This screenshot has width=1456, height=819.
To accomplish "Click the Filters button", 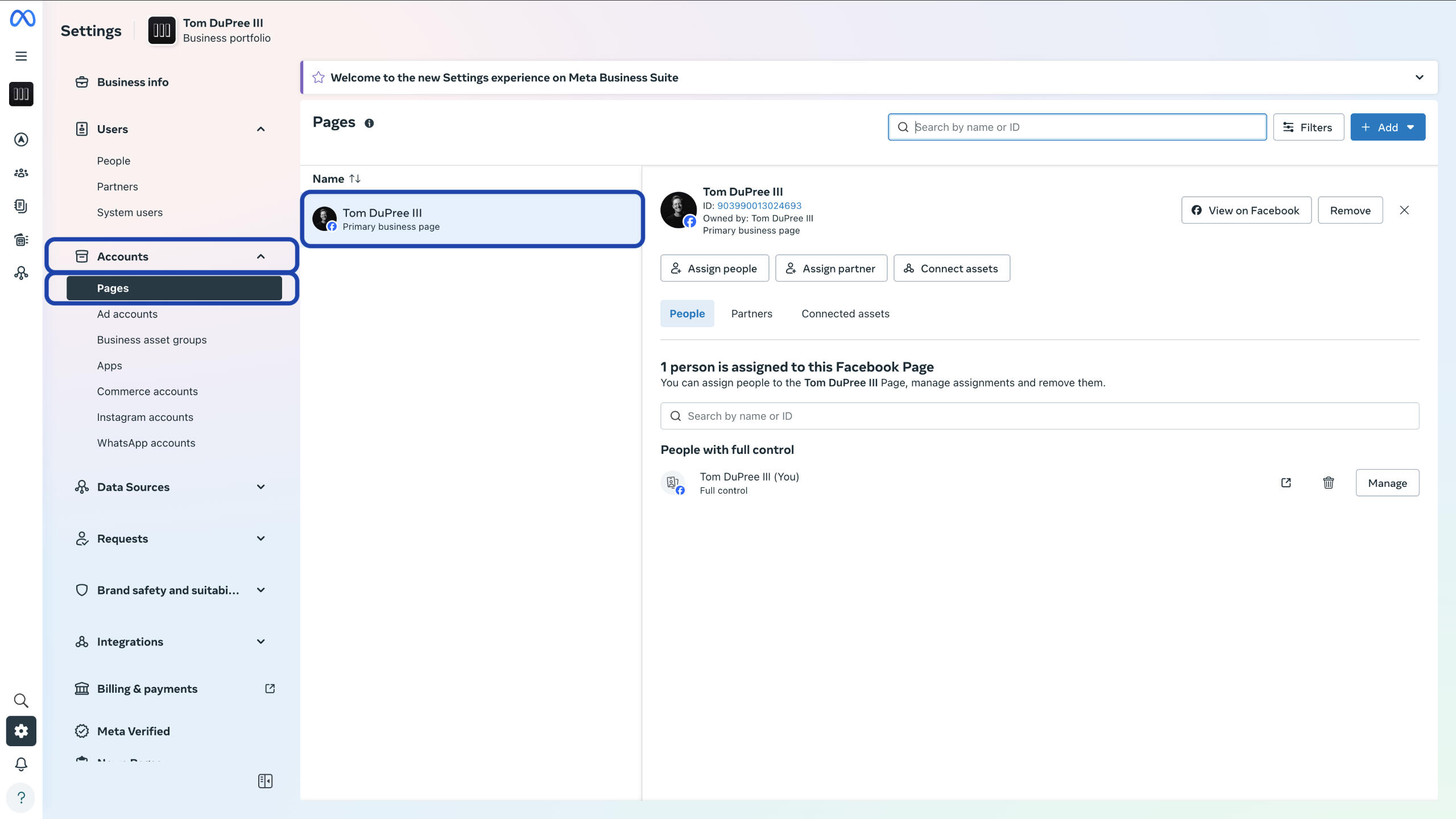I will pyautogui.click(x=1308, y=127).
